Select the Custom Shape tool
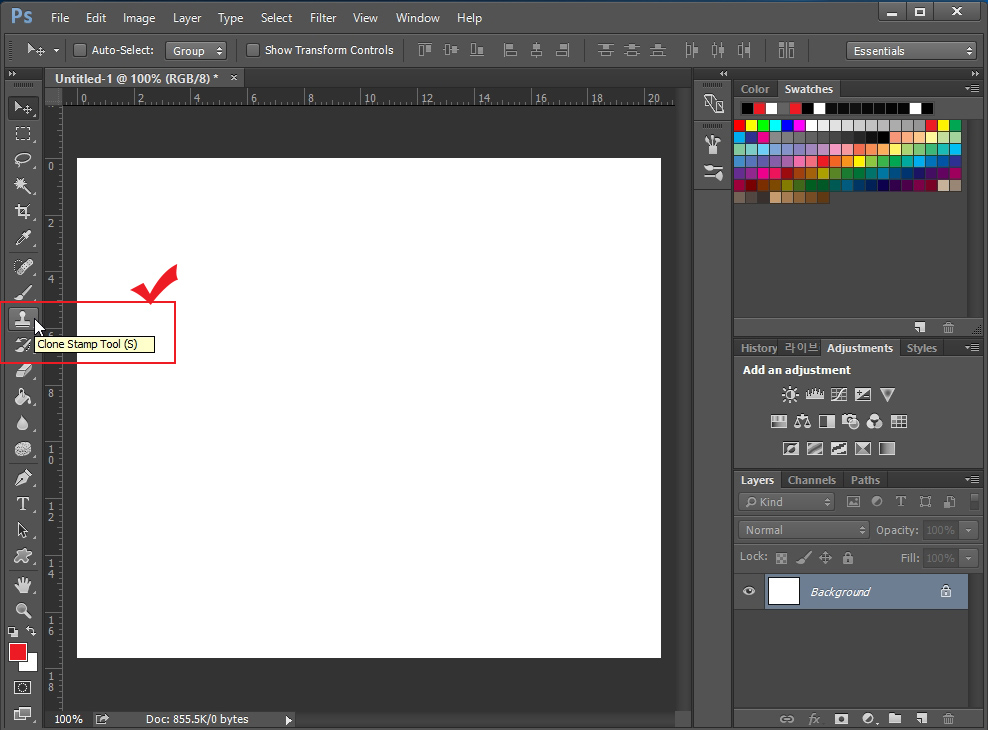This screenshot has height=730, width=988. [23, 556]
